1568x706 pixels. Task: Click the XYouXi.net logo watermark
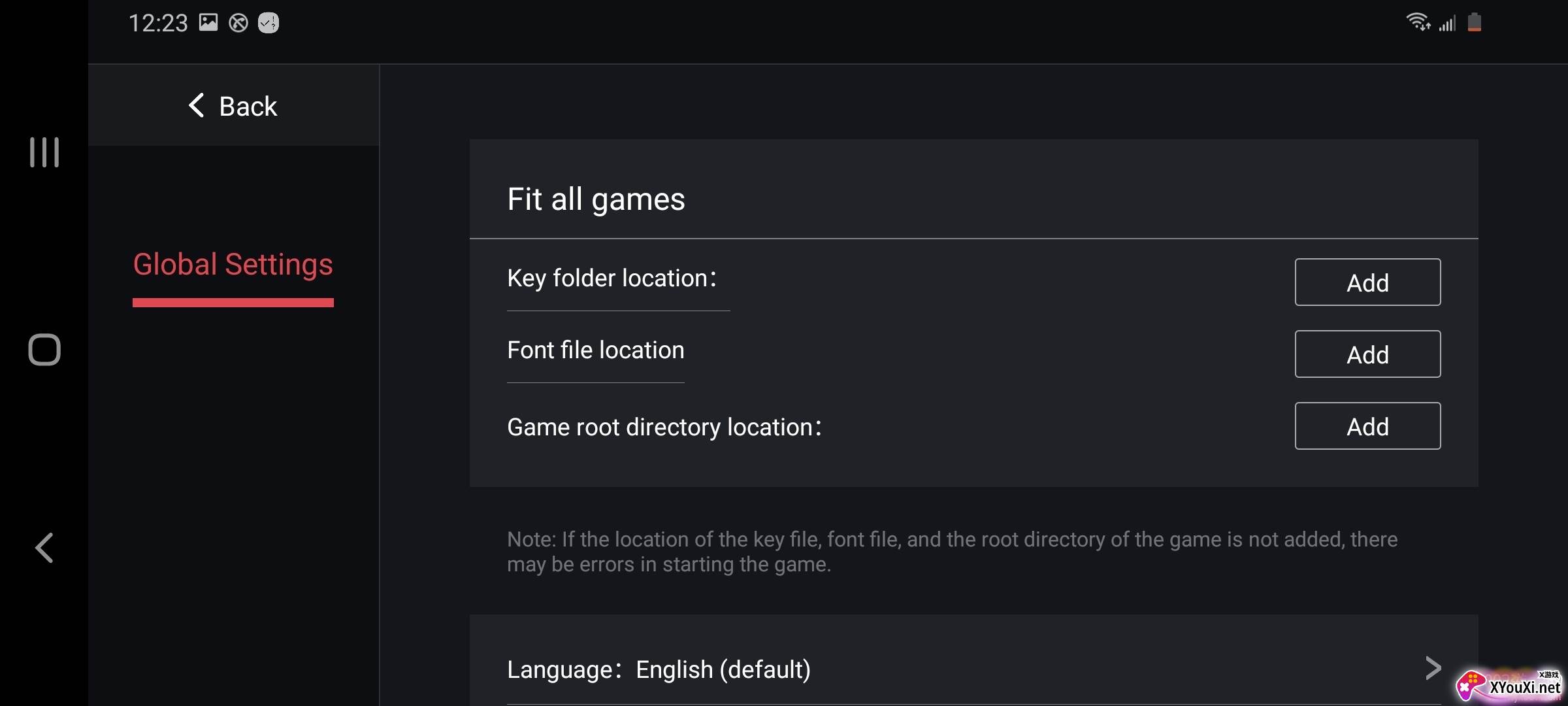click(1509, 685)
